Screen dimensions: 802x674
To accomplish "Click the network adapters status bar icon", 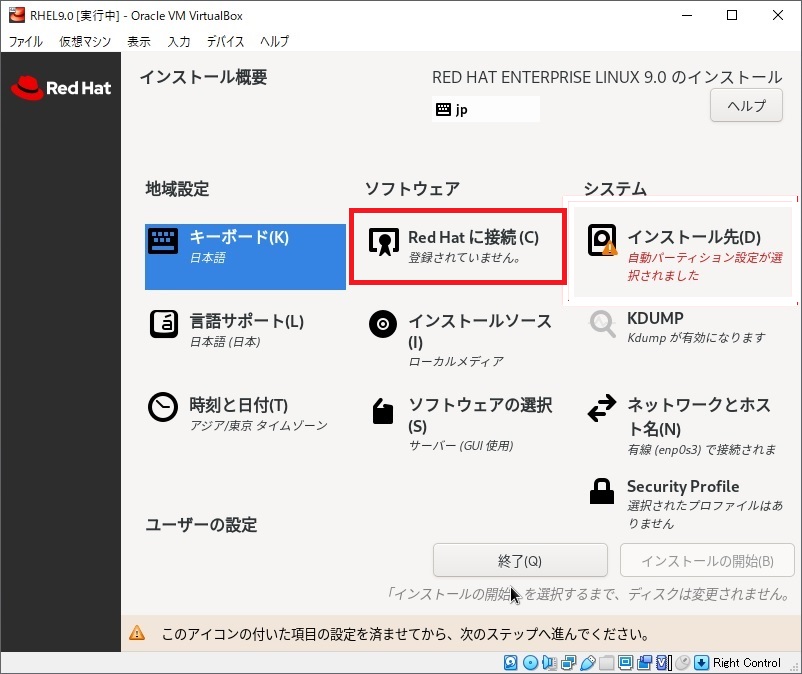I will coord(568,663).
